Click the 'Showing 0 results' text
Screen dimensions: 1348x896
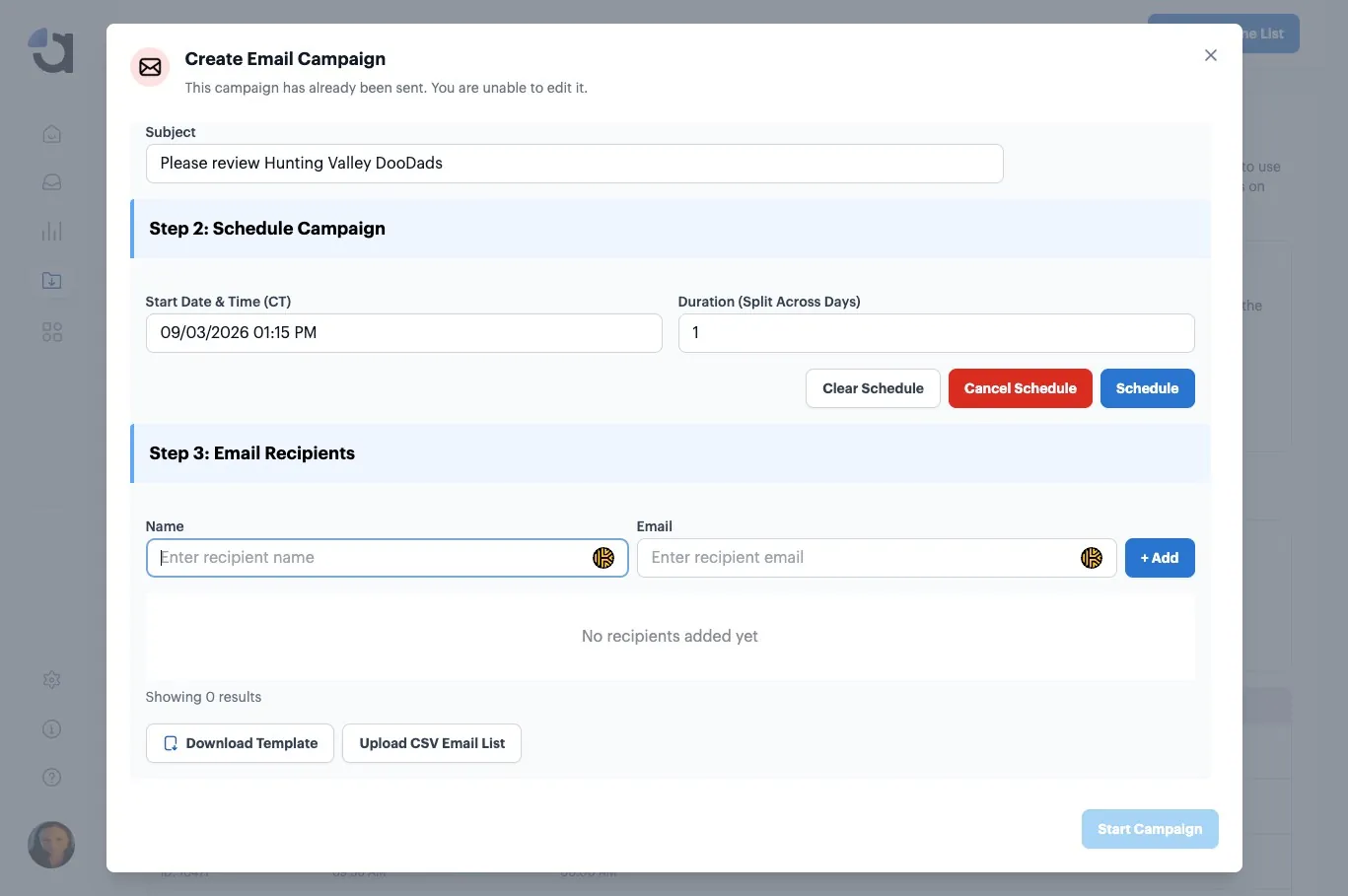coord(203,697)
